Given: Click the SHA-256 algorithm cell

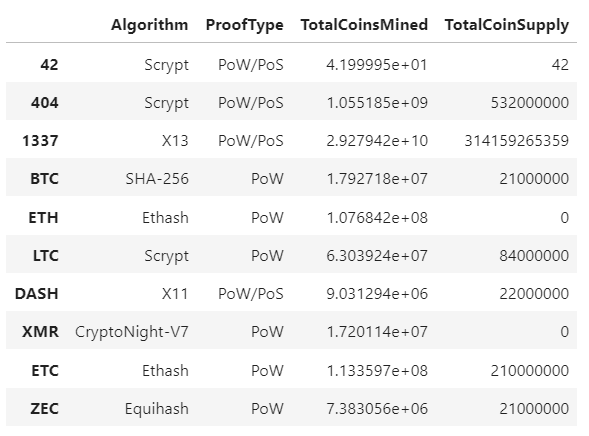Looking at the screenshot, I should 157,179.
